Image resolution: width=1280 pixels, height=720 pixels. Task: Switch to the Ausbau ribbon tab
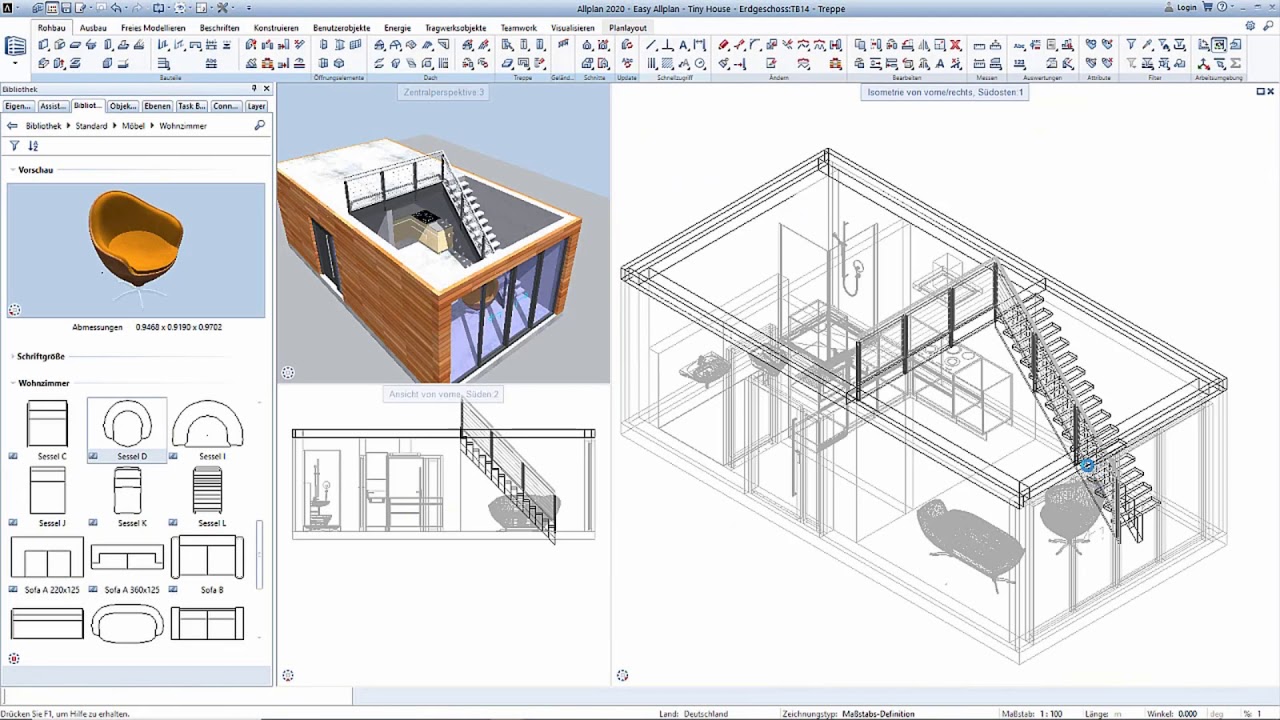point(93,28)
